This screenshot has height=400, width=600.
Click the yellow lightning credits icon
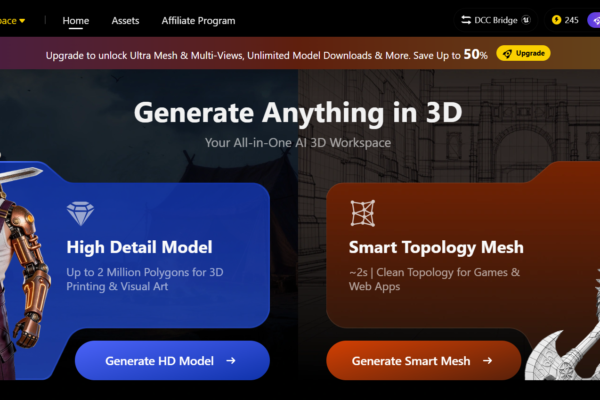556,20
